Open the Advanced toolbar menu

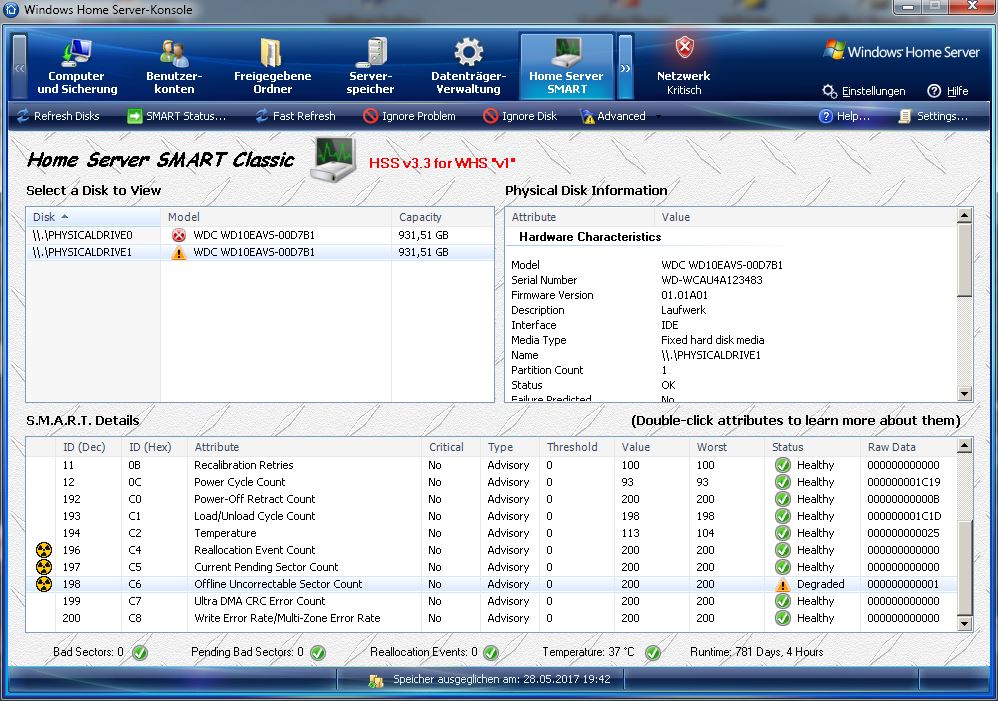coord(613,116)
